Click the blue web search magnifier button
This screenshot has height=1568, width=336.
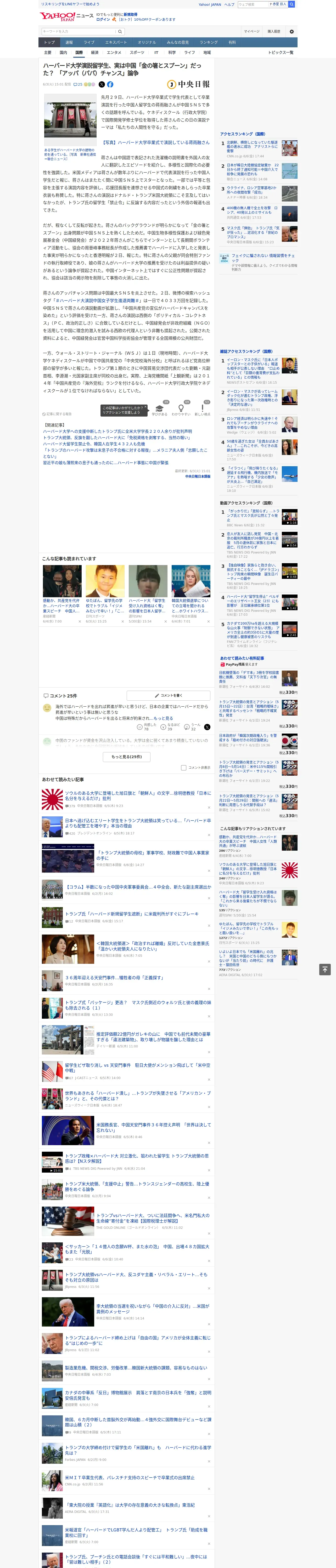pos(292,4)
